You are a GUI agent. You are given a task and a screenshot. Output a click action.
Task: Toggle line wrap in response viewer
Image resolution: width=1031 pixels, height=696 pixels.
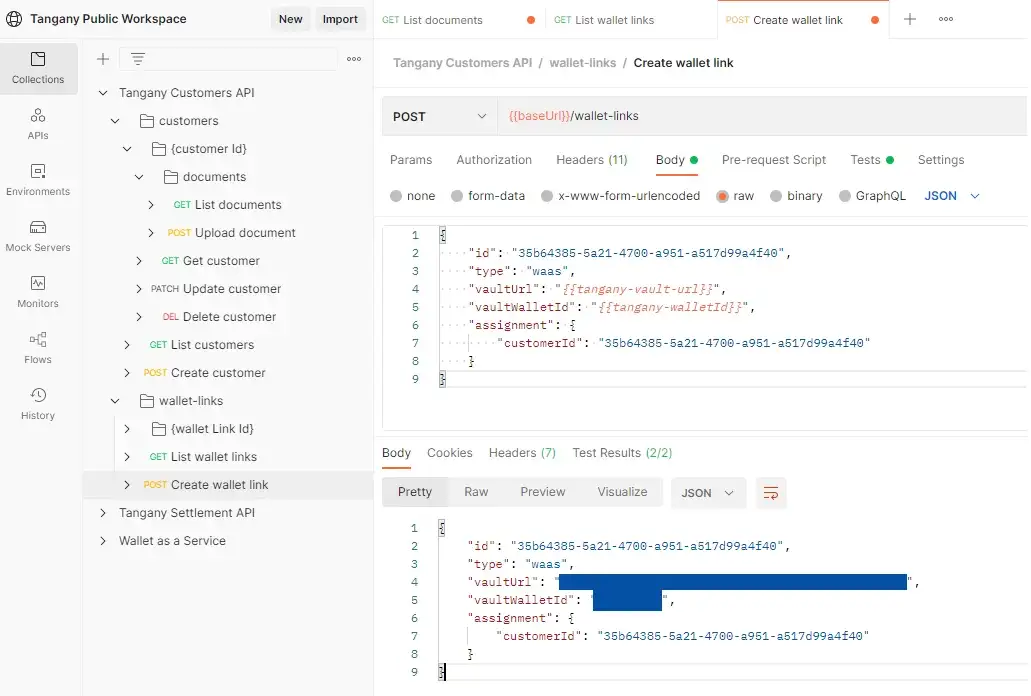[771, 493]
